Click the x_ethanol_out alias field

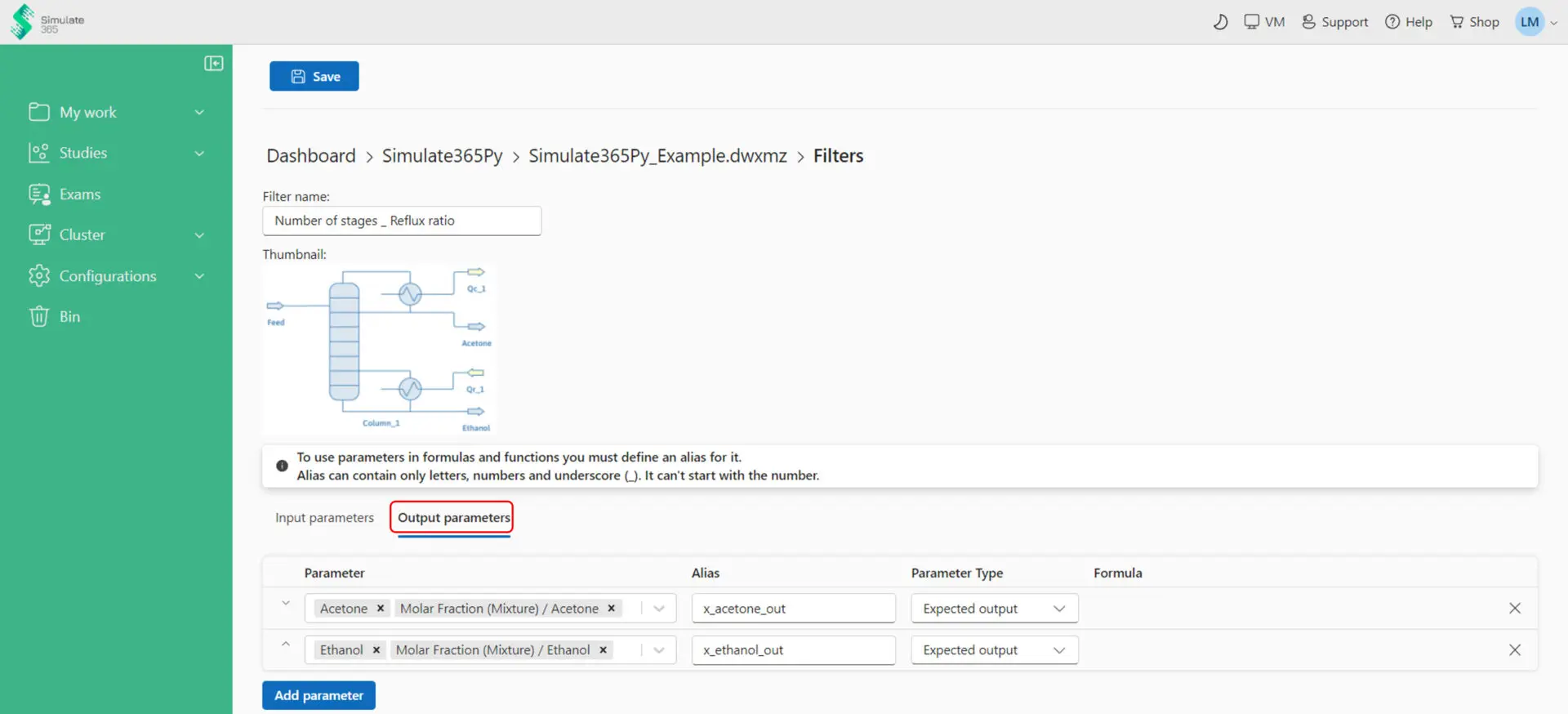tap(794, 650)
